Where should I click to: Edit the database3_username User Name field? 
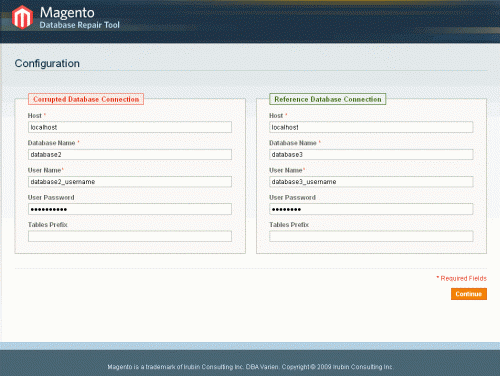pos(371,182)
